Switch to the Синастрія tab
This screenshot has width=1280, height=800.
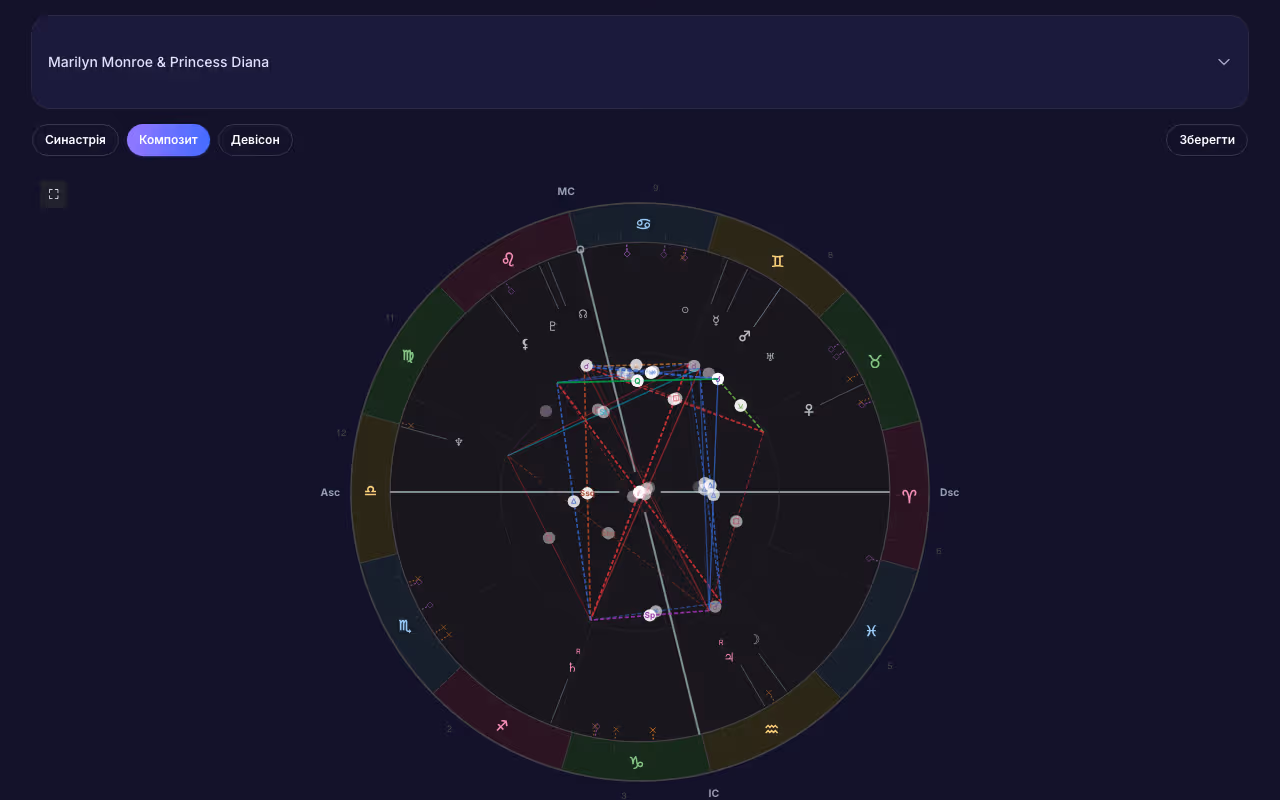[x=75, y=140]
